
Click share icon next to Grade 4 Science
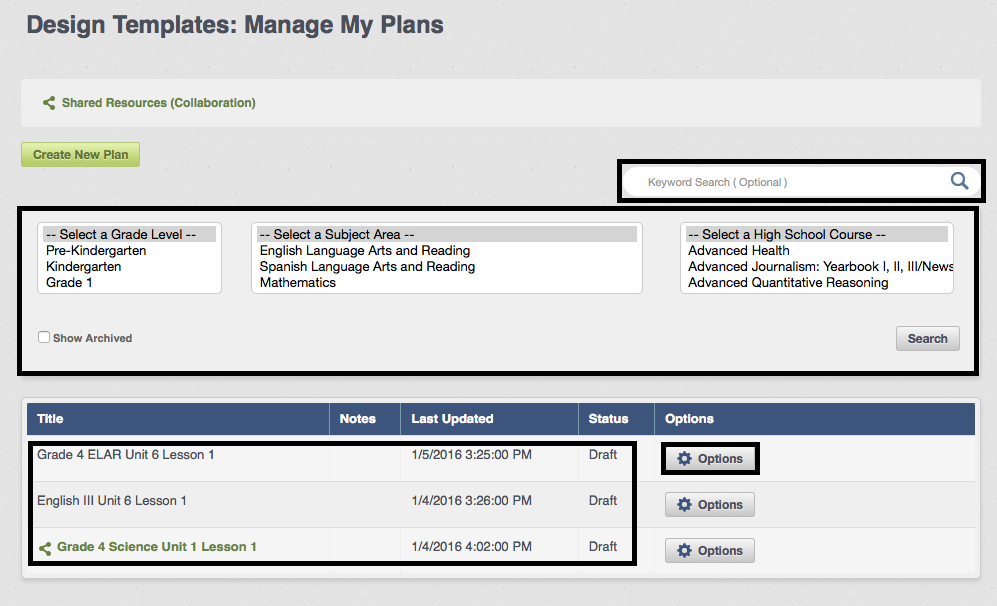click(45, 548)
